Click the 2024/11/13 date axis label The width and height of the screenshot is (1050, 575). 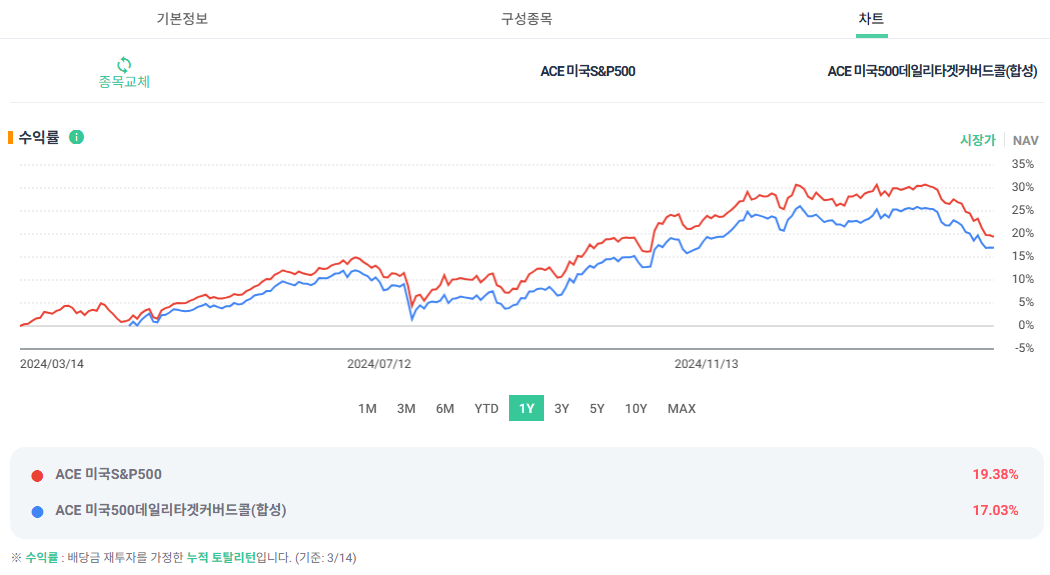pyautogui.click(x=706, y=364)
